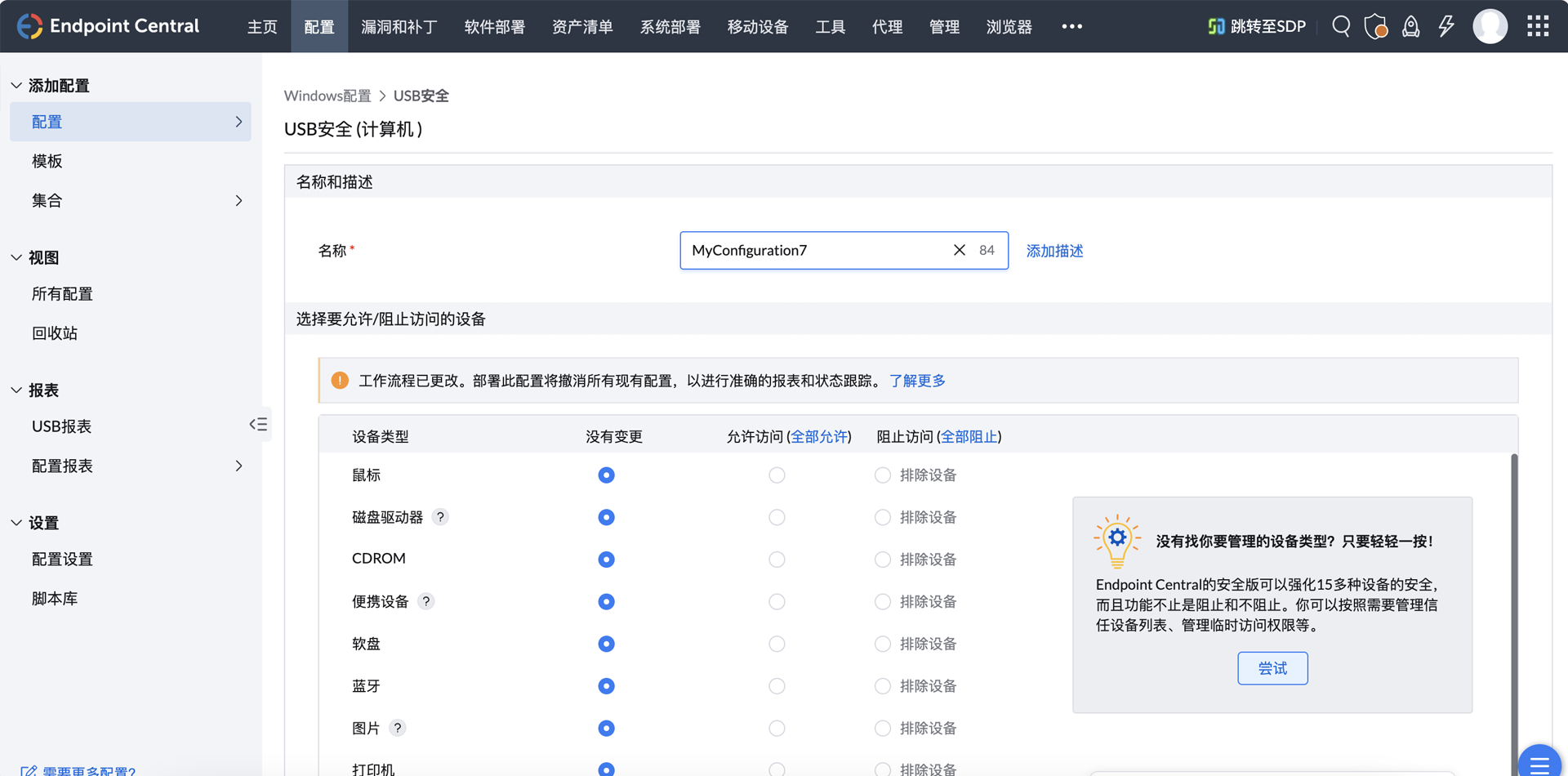Image resolution: width=1568 pixels, height=776 pixels.
Task: Open the notifications rocket bell icon
Action: [1410, 26]
